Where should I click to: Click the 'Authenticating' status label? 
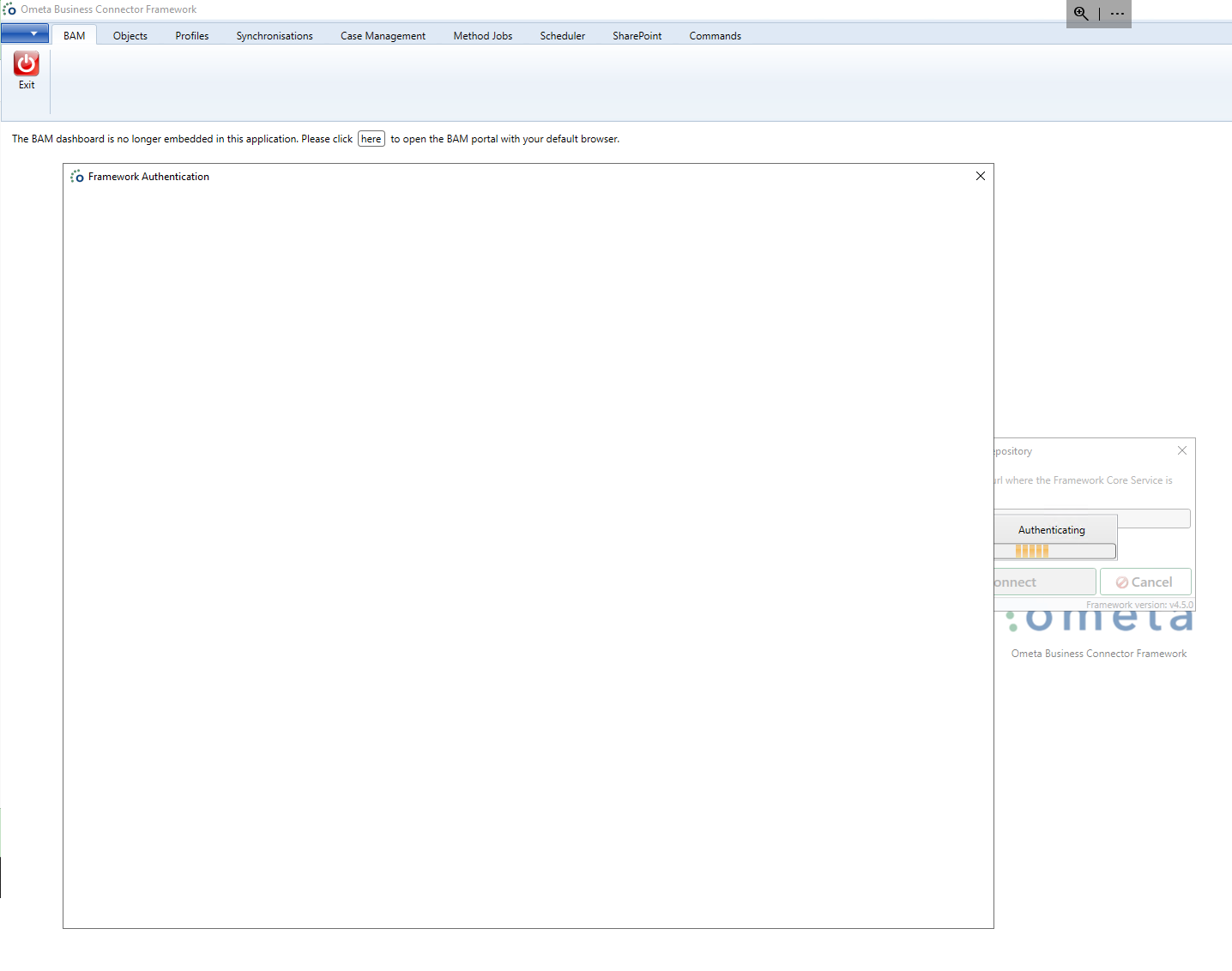coord(1052,530)
